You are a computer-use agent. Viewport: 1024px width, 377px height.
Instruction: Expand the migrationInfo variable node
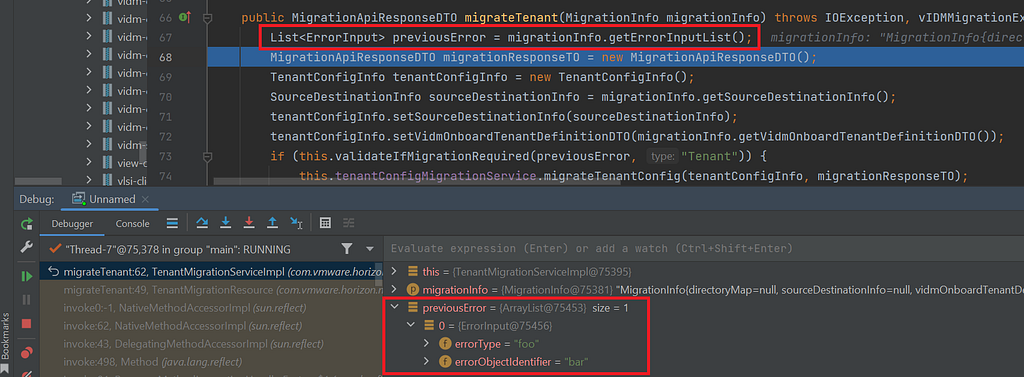click(x=394, y=289)
